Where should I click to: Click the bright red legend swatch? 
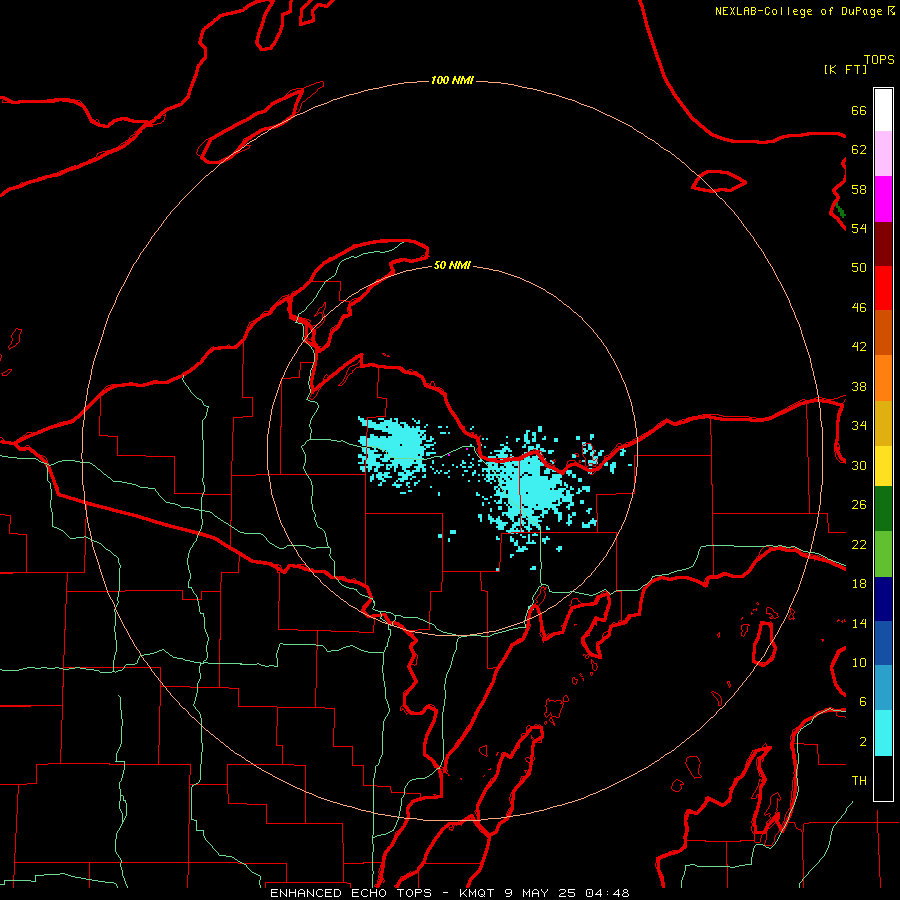click(x=883, y=288)
